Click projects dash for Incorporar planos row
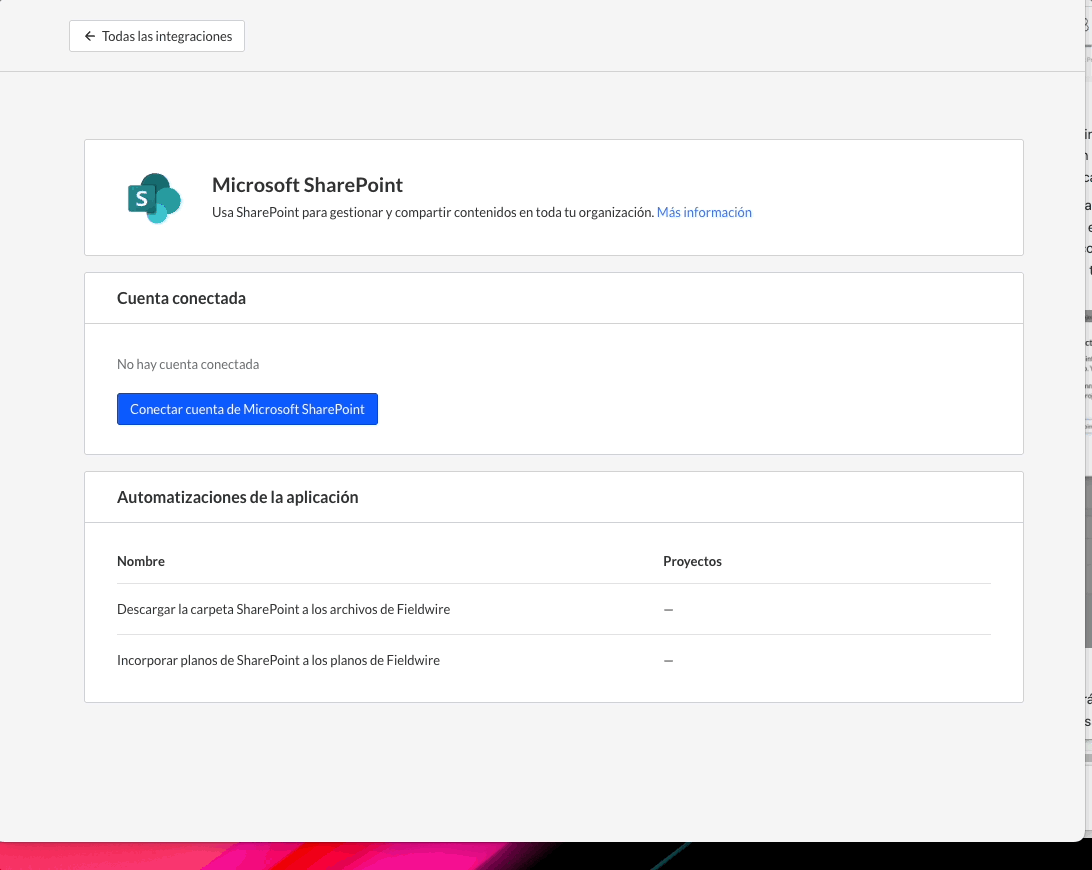Image resolution: width=1092 pixels, height=870 pixels. click(x=669, y=660)
